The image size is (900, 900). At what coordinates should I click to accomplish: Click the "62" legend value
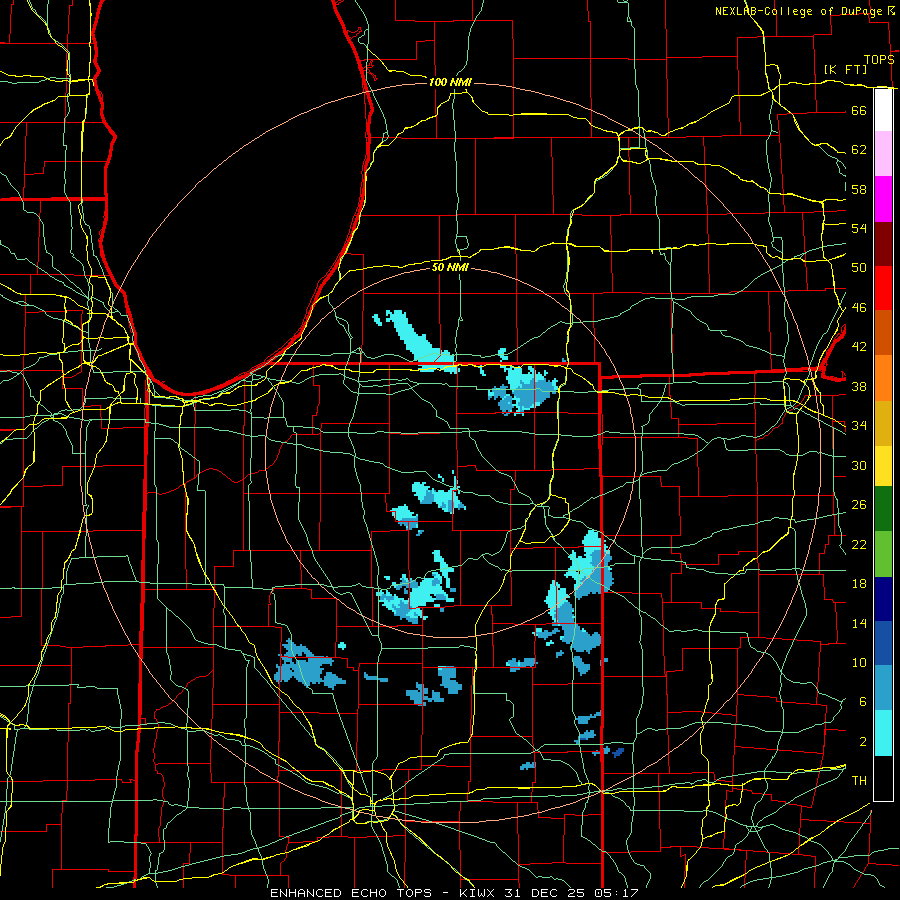click(859, 150)
